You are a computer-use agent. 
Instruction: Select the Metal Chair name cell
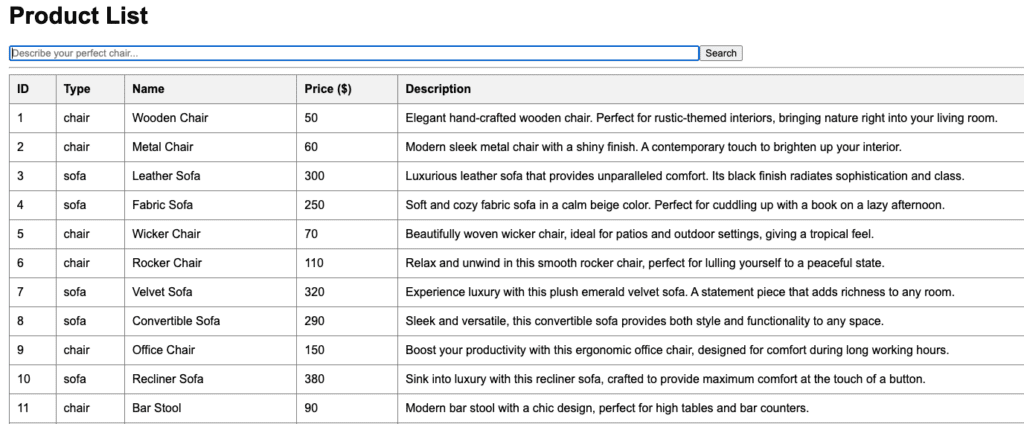[x=163, y=147]
